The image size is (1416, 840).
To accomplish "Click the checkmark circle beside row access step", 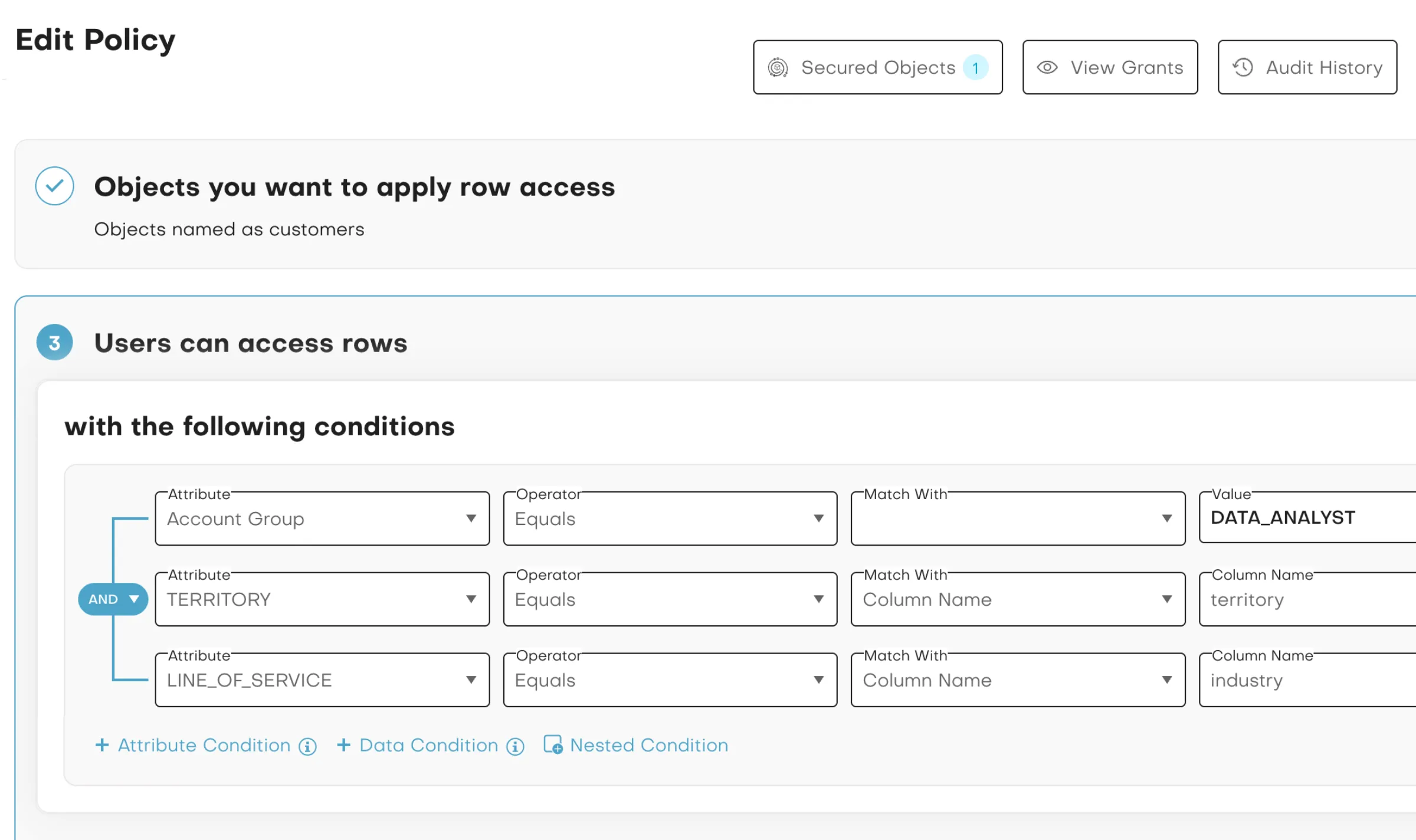I will point(54,186).
